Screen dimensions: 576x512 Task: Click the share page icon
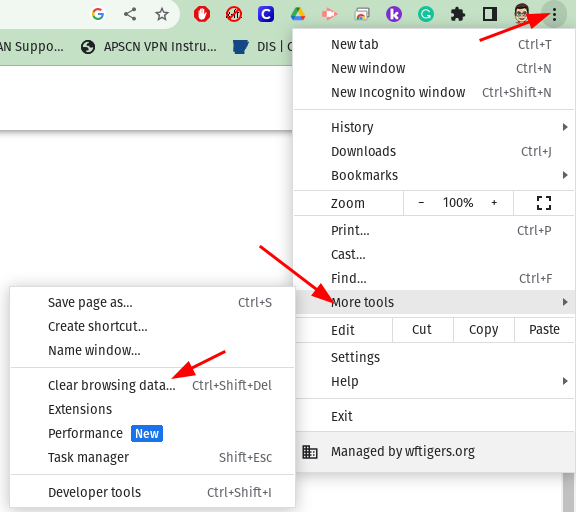[130, 14]
